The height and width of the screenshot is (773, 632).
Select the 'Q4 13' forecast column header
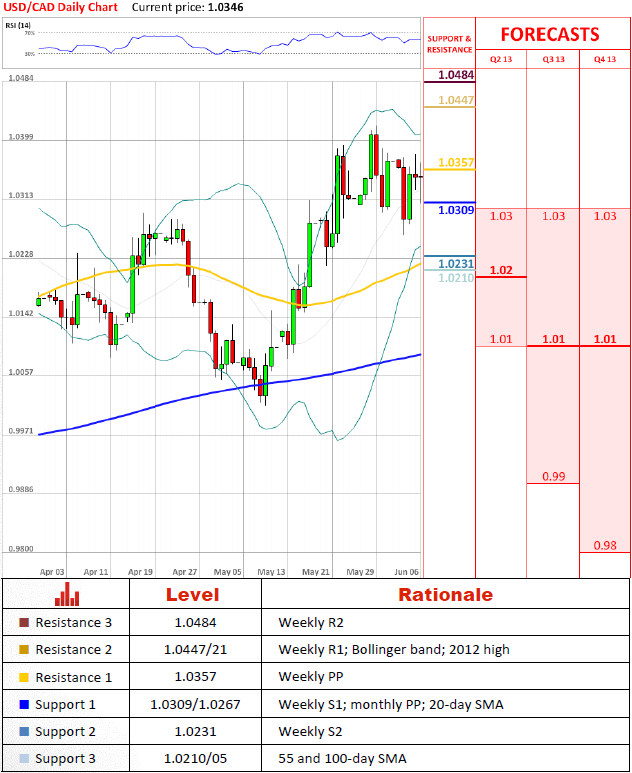[x=605, y=59]
